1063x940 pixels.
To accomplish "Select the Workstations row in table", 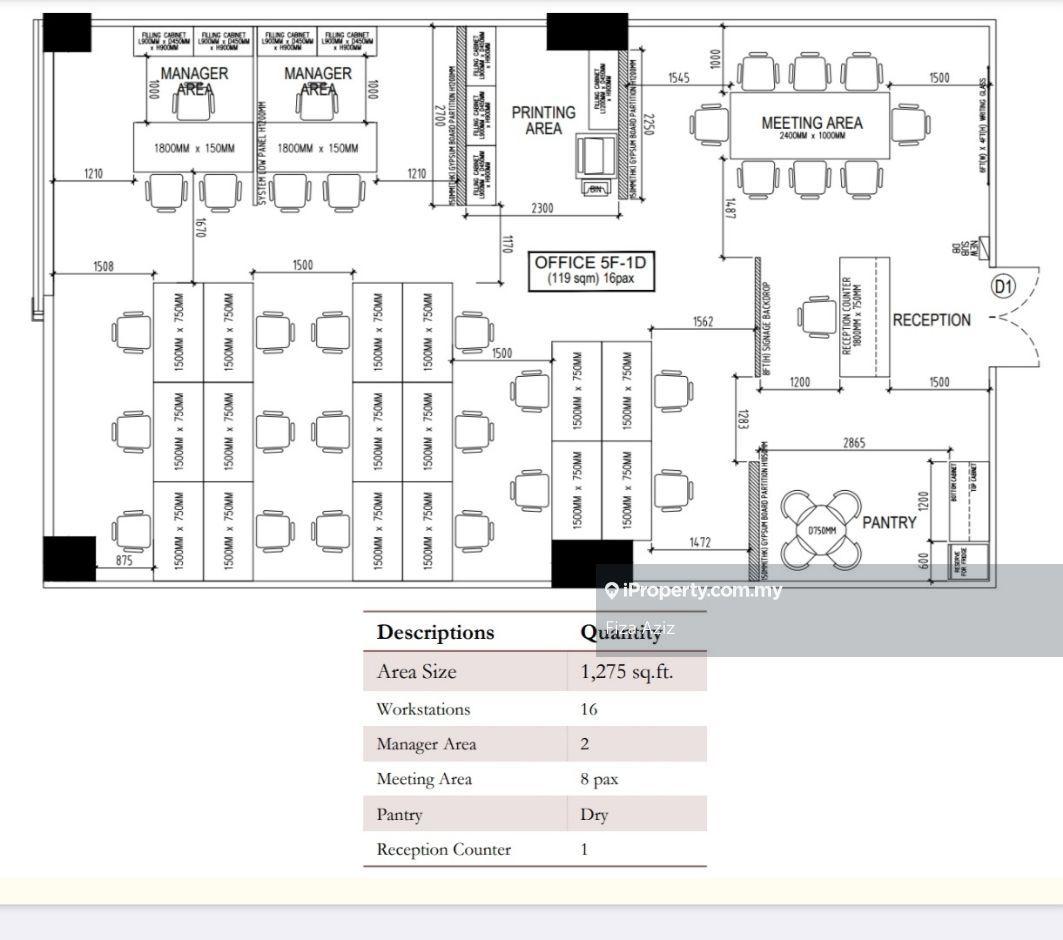I will 534,709.
